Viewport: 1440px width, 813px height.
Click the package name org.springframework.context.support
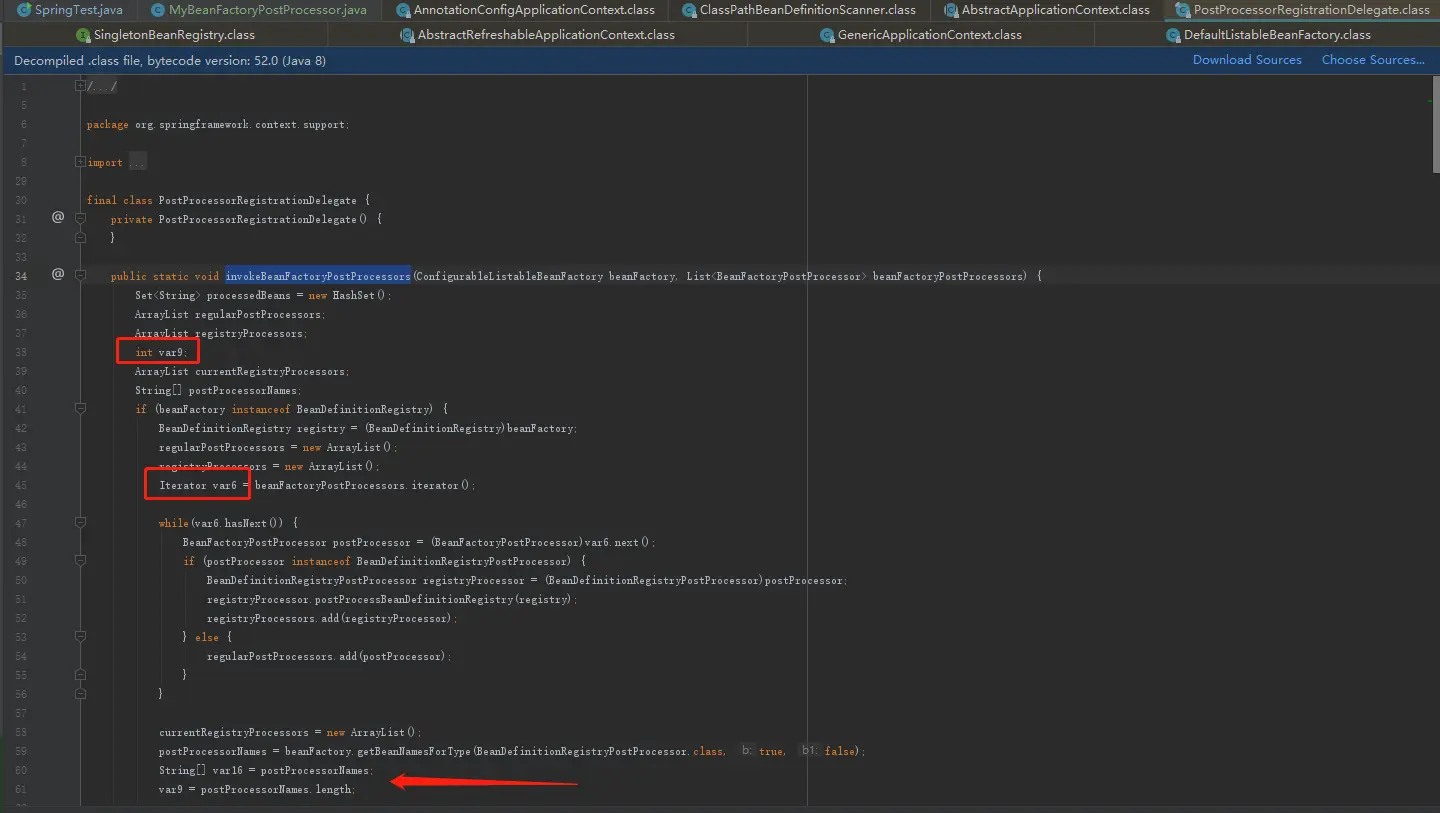point(240,124)
